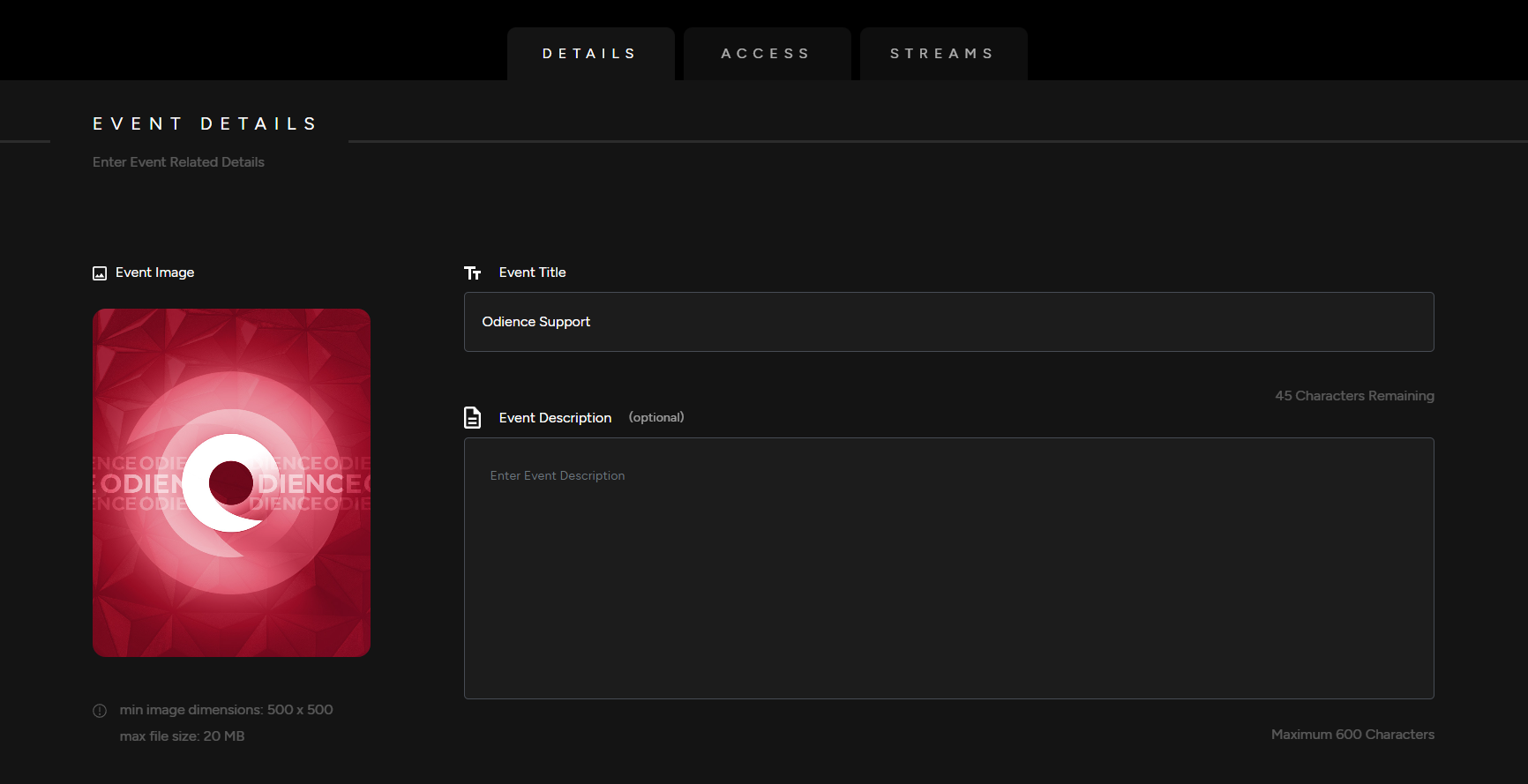Open the STREAMS tab
Screen dimensions: 1528x784
942,54
